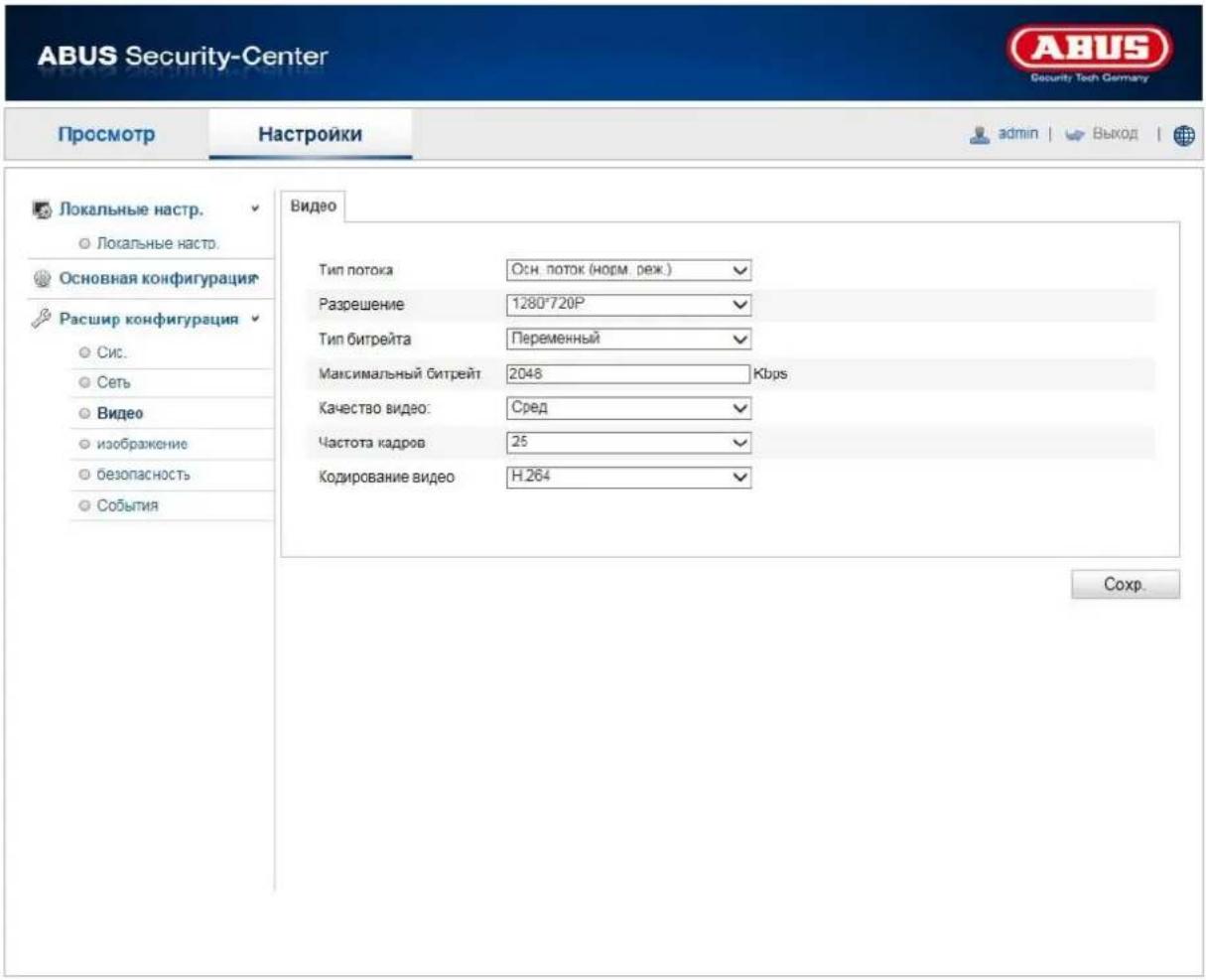Click the globe language icon
1206x980 pixels.
(1183, 135)
